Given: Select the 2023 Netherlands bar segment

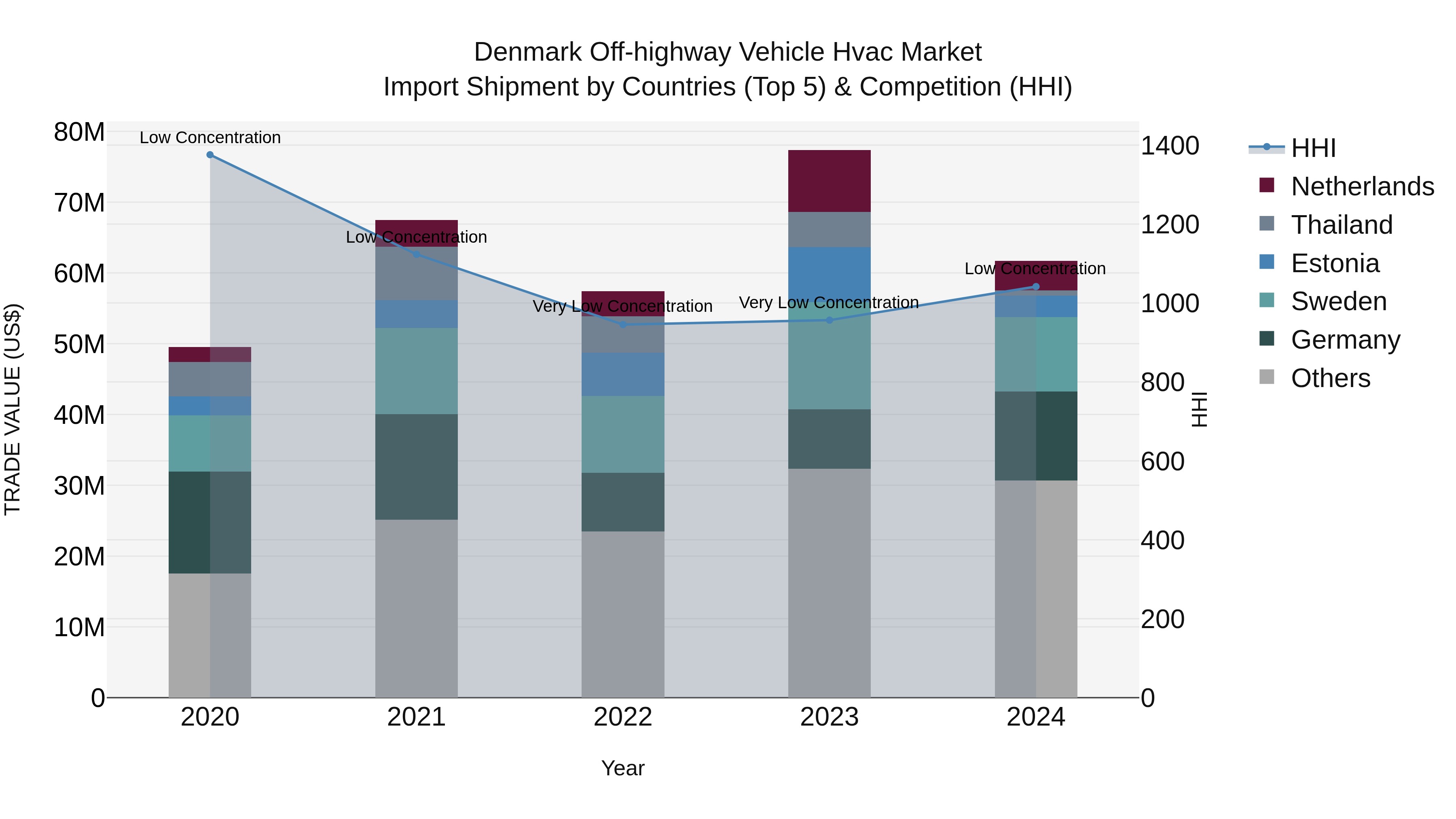Looking at the screenshot, I should pos(830,182).
